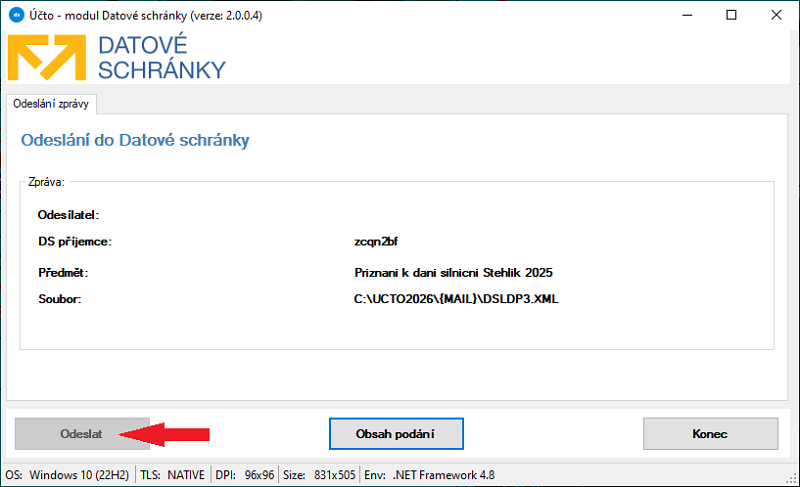Minimize the Datové schránky window

(688, 16)
